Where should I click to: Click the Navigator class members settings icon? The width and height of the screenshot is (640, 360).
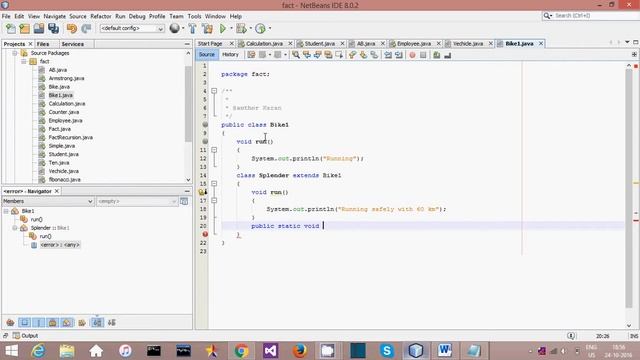[x=184, y=201]
